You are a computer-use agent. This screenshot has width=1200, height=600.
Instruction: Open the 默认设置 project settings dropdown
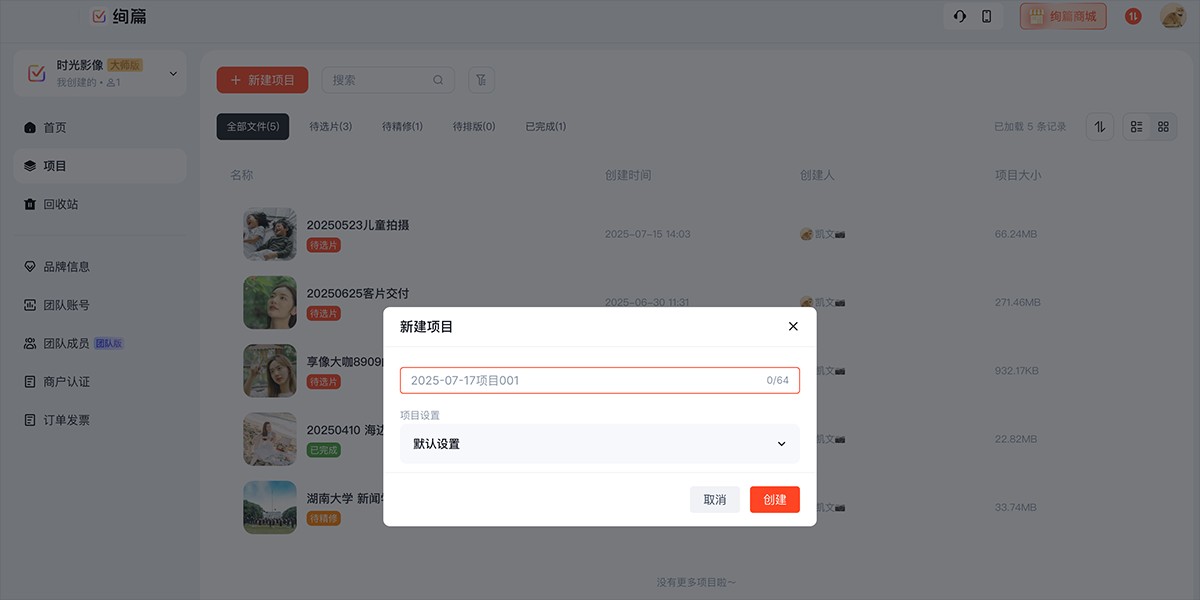tap(599, 443)
